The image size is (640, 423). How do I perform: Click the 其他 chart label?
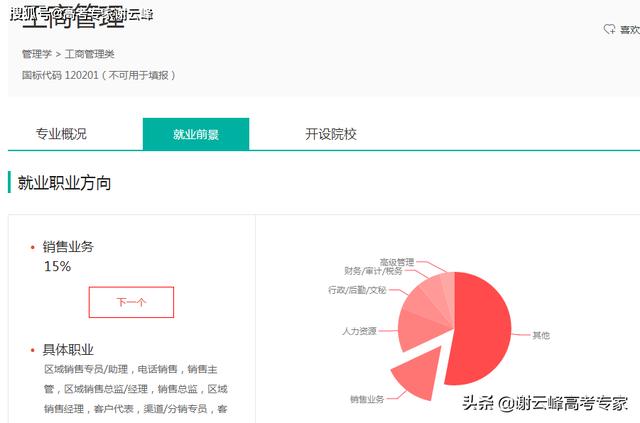click(541, 335)
